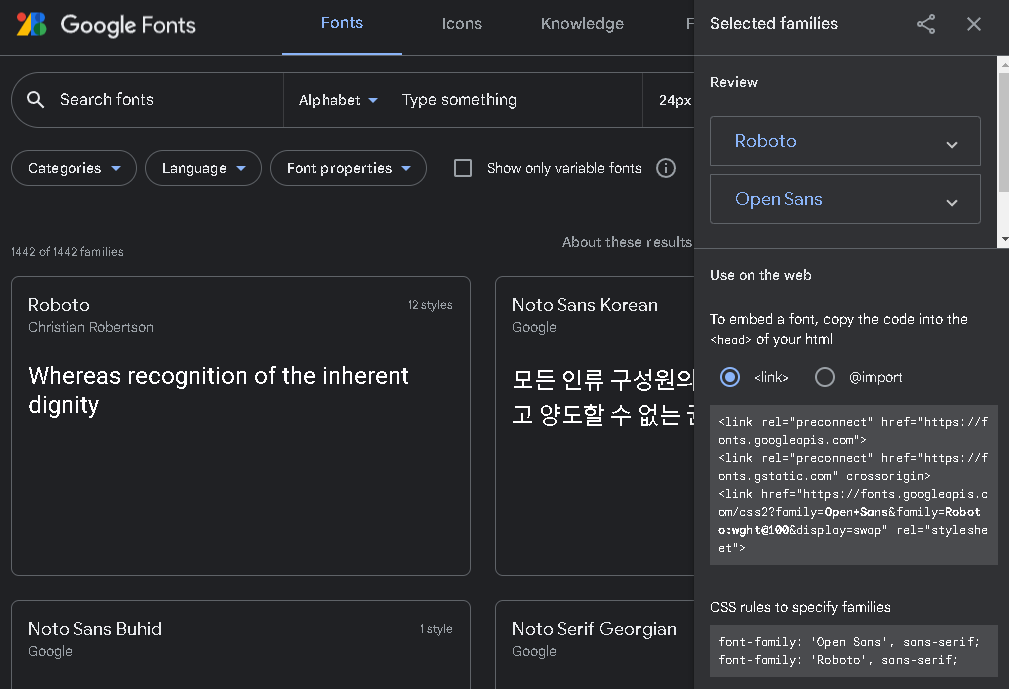Image resolution: width=1009 pixels, height=689 pixels.
Task: Click the '12 styles' label on Roboto
Action: [430, 305]
